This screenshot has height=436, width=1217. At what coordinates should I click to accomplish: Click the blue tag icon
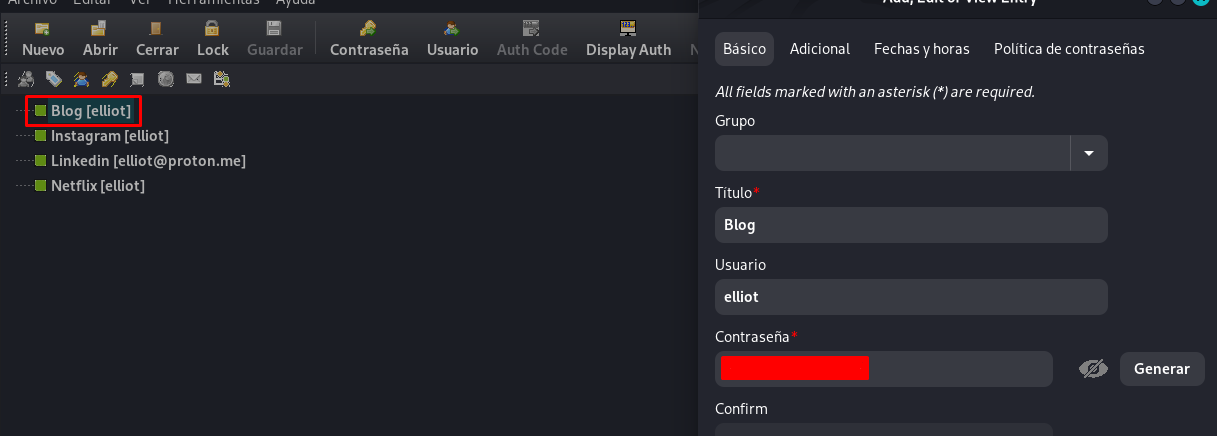[54, 78]
